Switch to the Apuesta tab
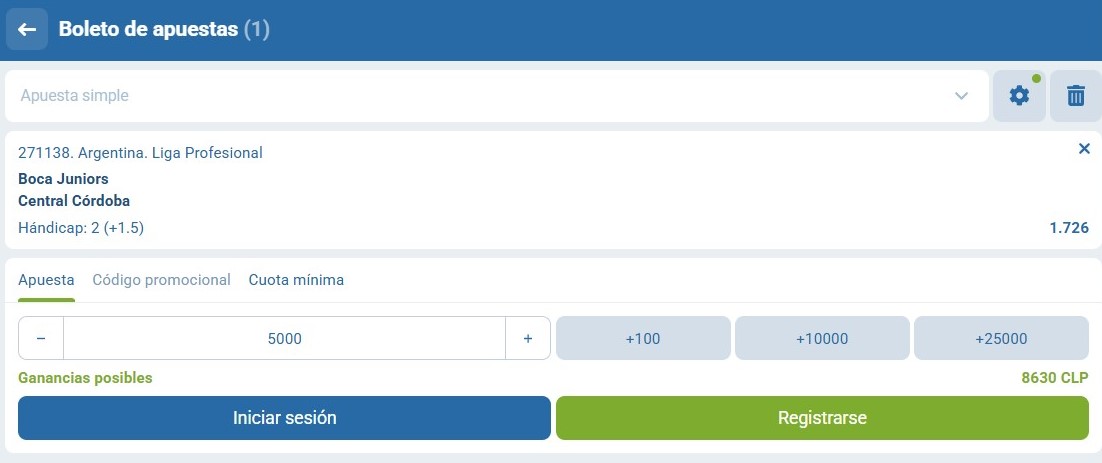 tap(46, 280)
